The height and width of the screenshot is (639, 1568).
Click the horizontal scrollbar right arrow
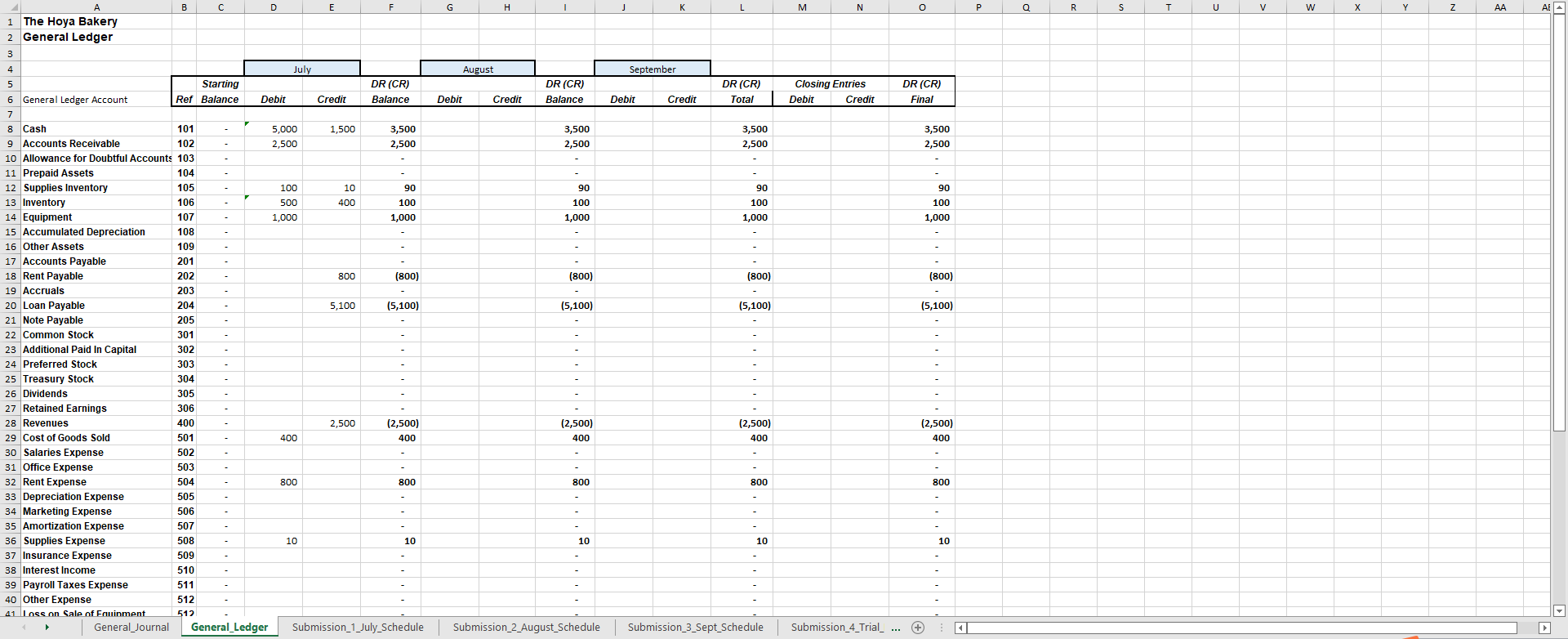click(x=1543, y=628)
